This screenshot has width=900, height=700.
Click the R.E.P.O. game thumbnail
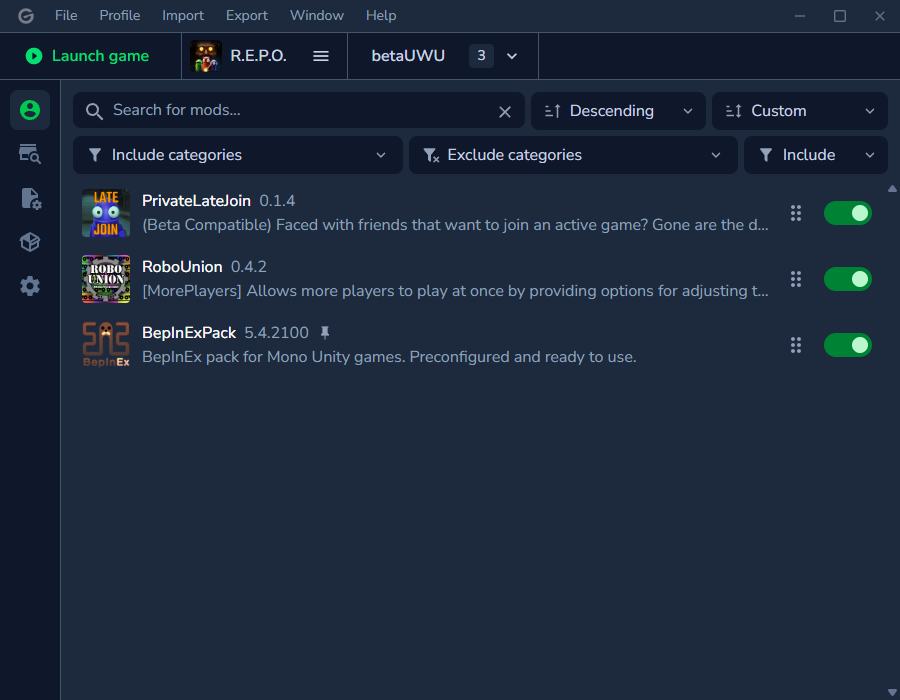[206, 56]
